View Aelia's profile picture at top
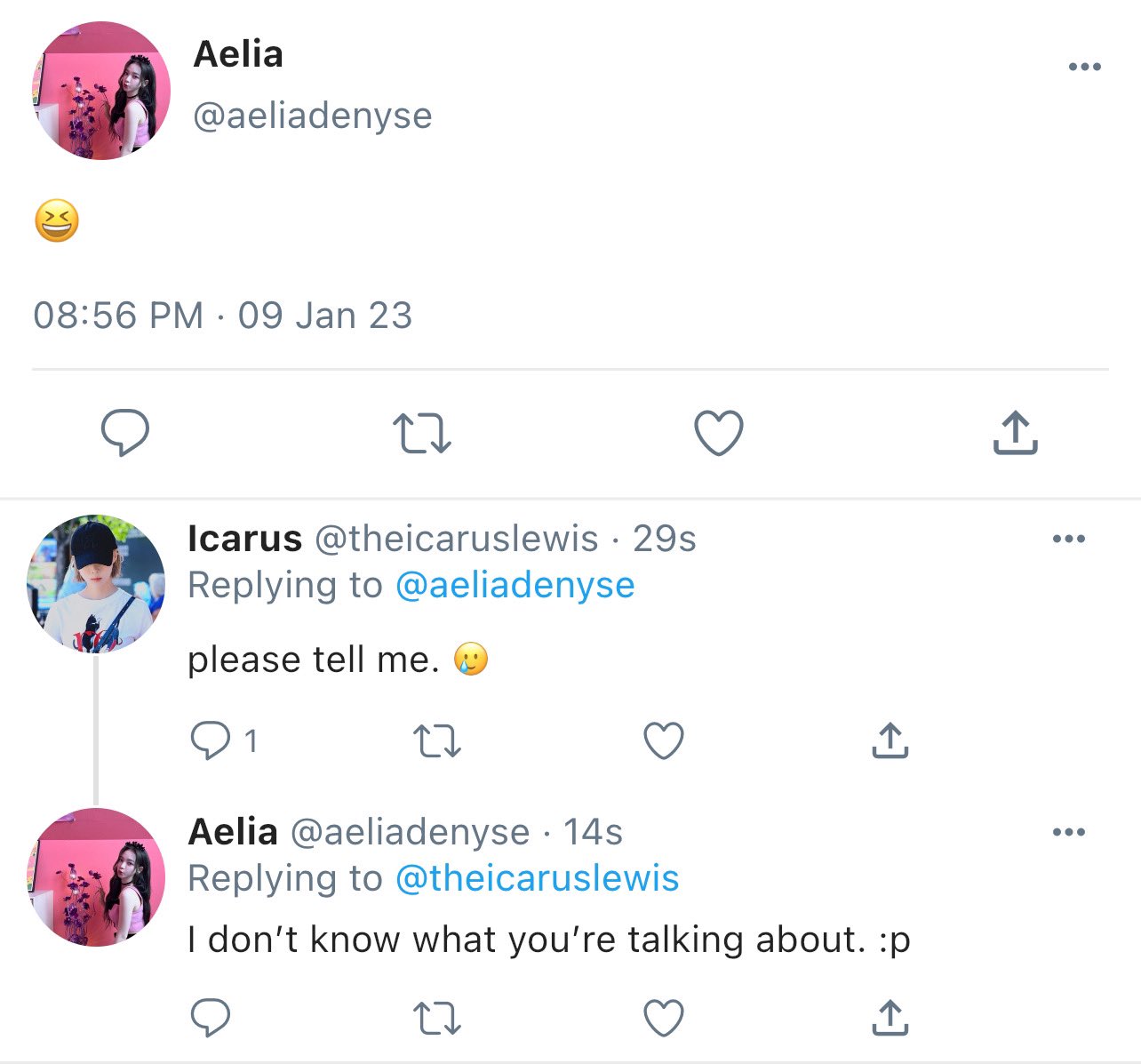 (x=100, y=91)
